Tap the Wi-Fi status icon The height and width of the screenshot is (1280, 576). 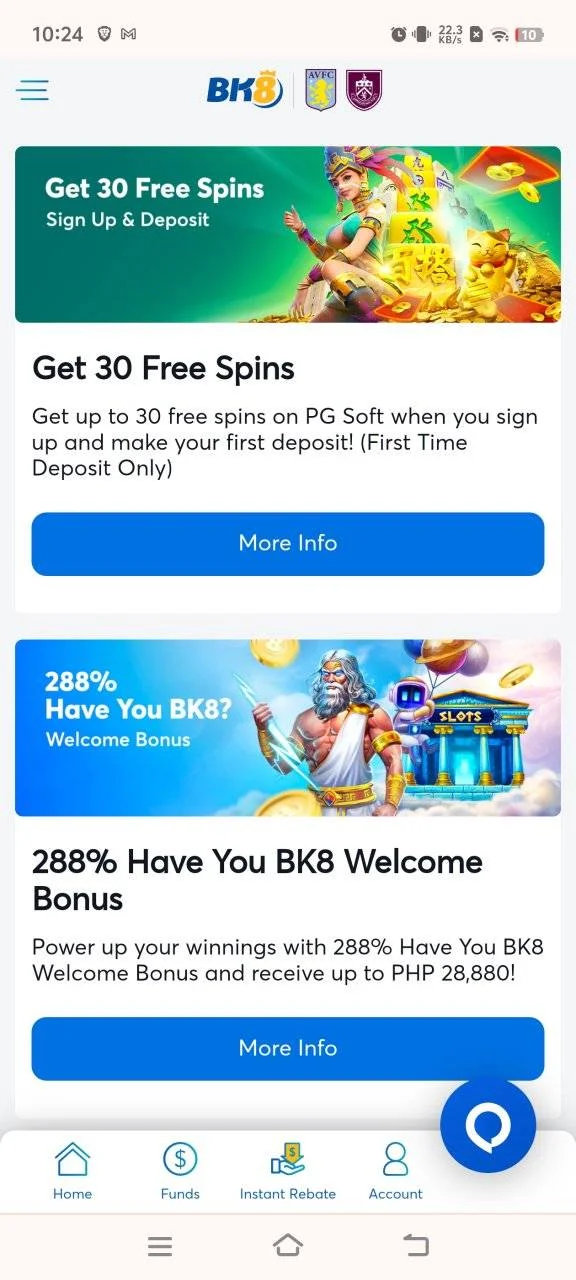pos(499,34)
